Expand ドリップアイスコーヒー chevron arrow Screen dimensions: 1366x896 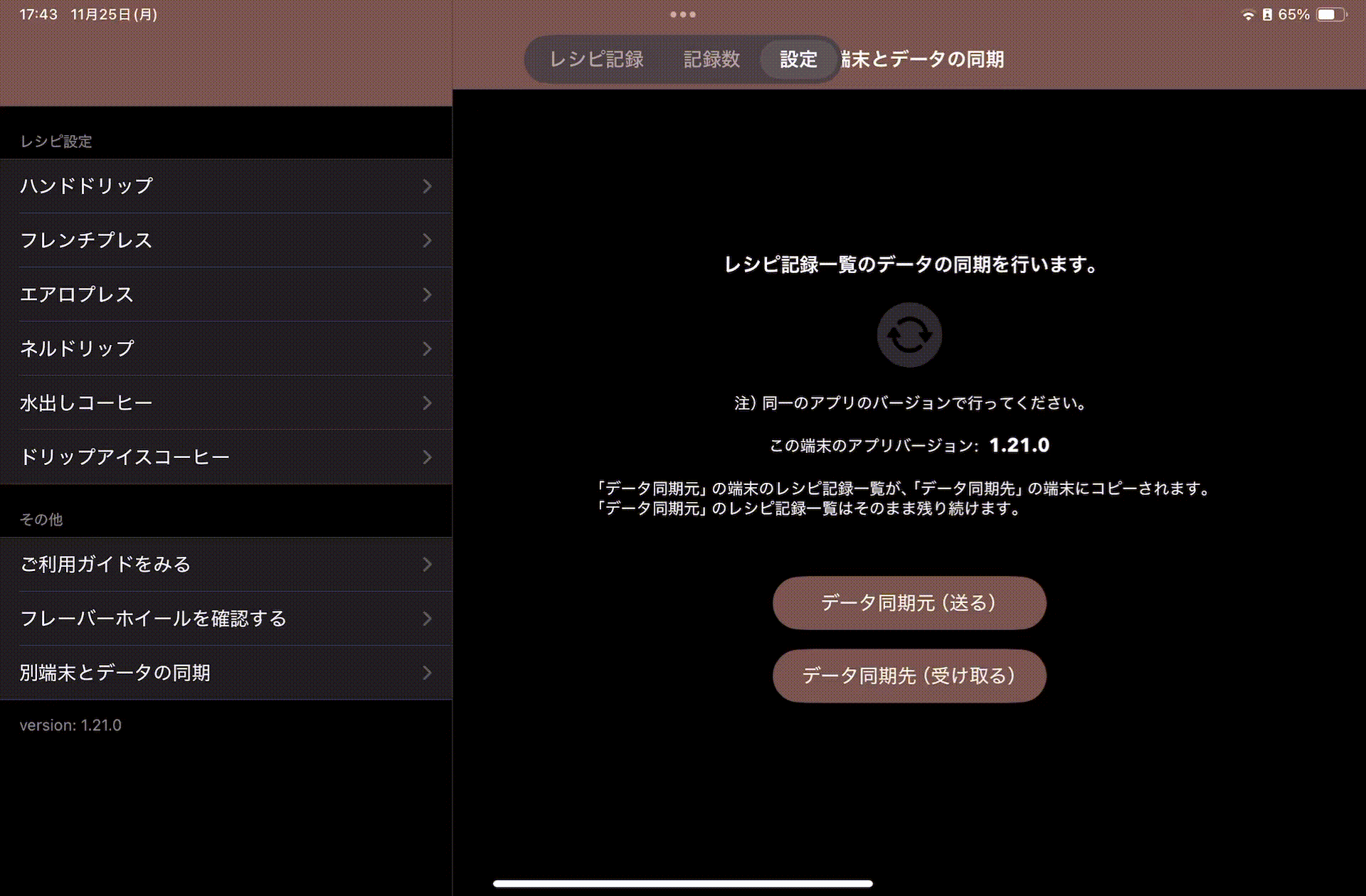tap(427, 457)
